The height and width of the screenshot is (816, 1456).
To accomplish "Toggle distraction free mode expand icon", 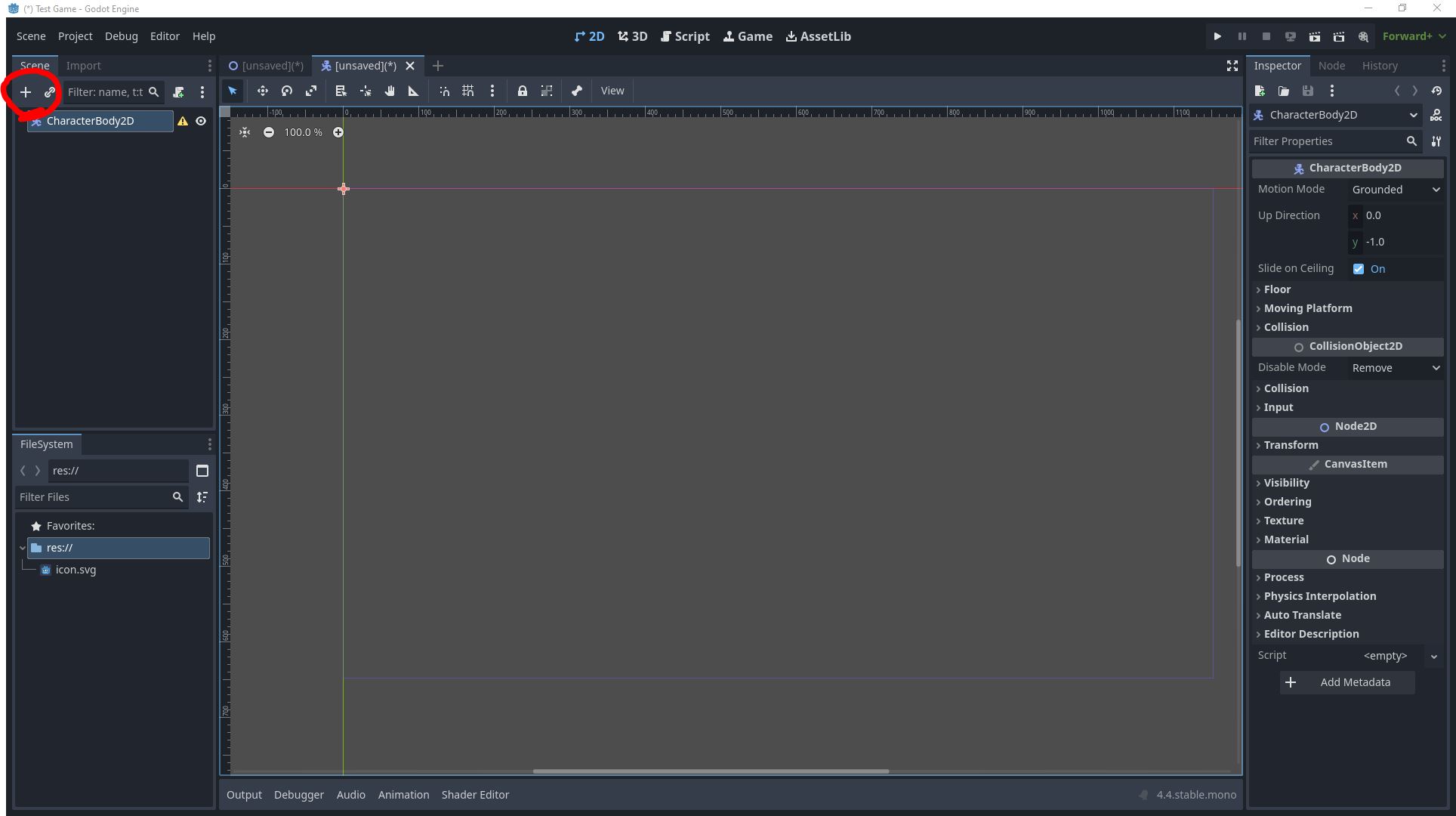I will (1232, 66).
